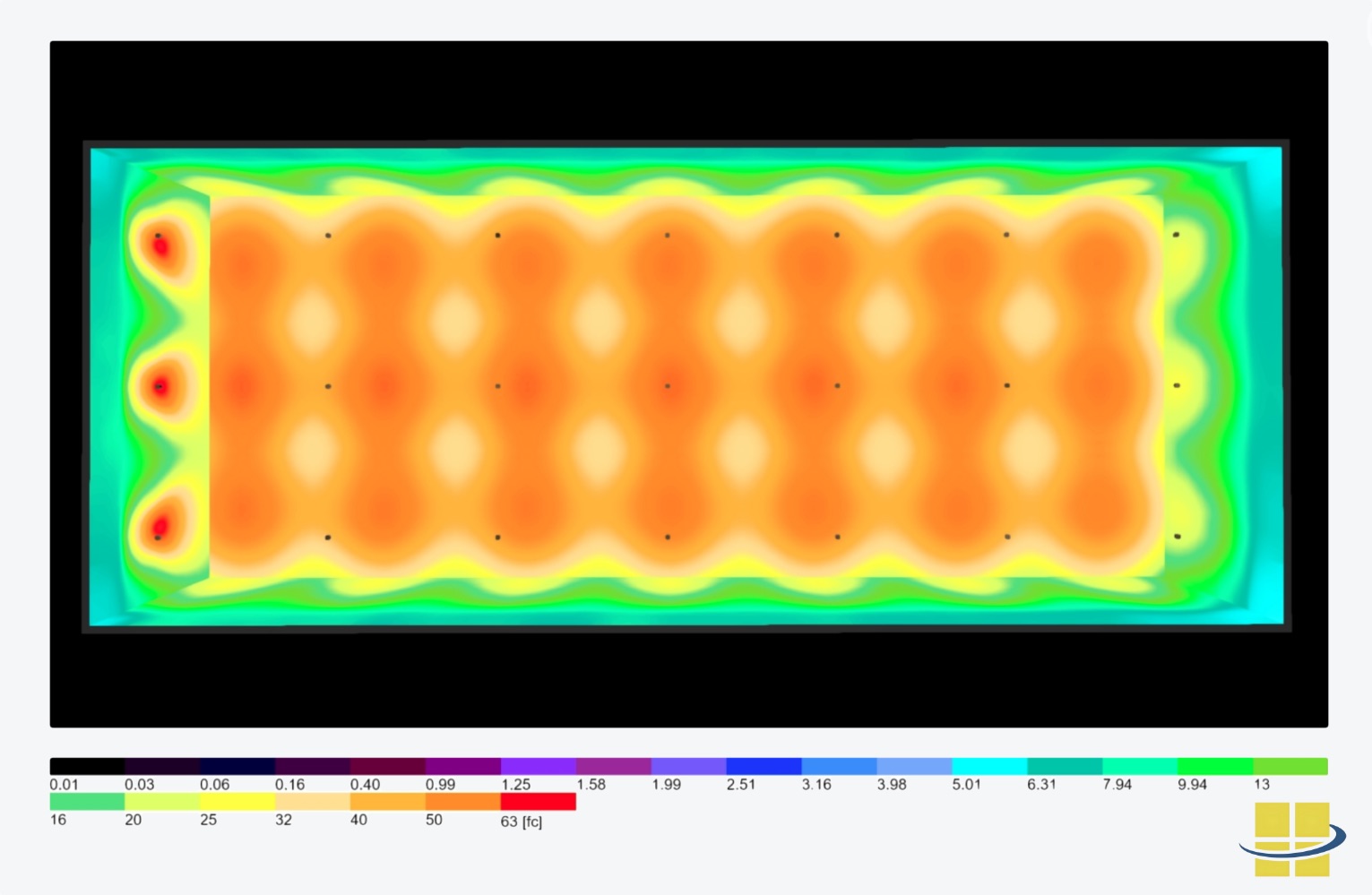Viewport: 1372px width, 895px height.
Task: Select the orange 50 legend swatch
Action: tap(462, 802)
